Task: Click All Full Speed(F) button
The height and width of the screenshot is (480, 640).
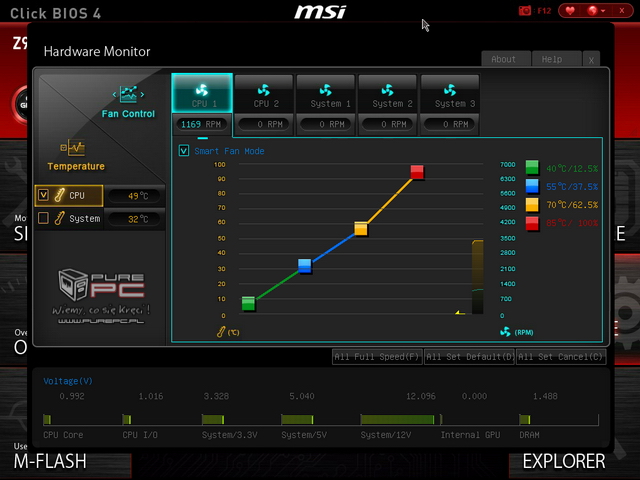Action: (377, 357)
